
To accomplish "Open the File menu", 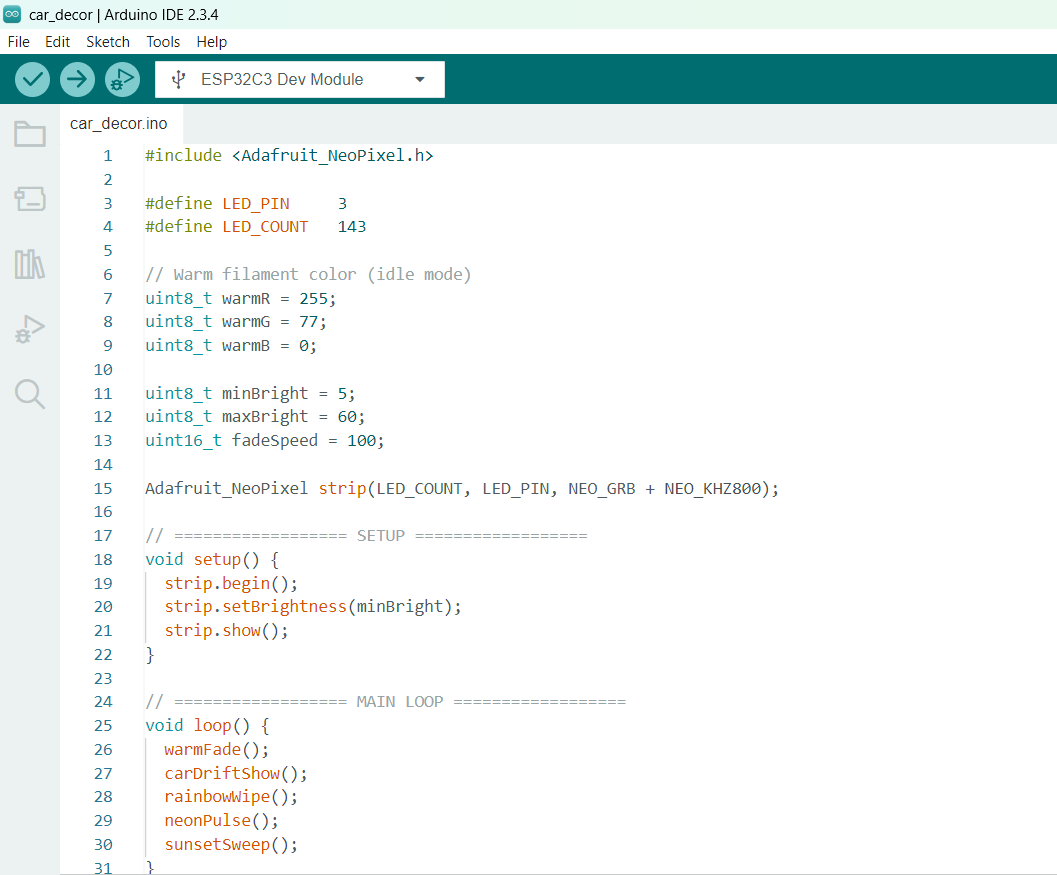I will point(19,42).
